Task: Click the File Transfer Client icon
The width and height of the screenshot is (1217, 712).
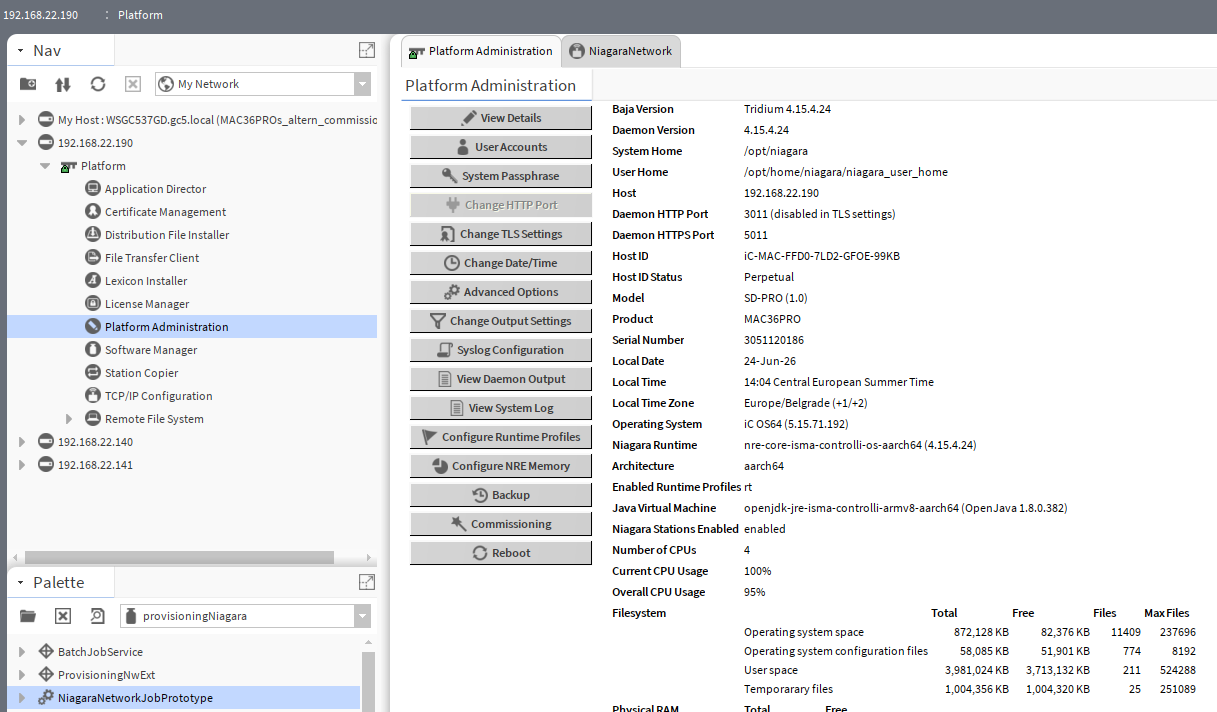Action: (93, 258)
